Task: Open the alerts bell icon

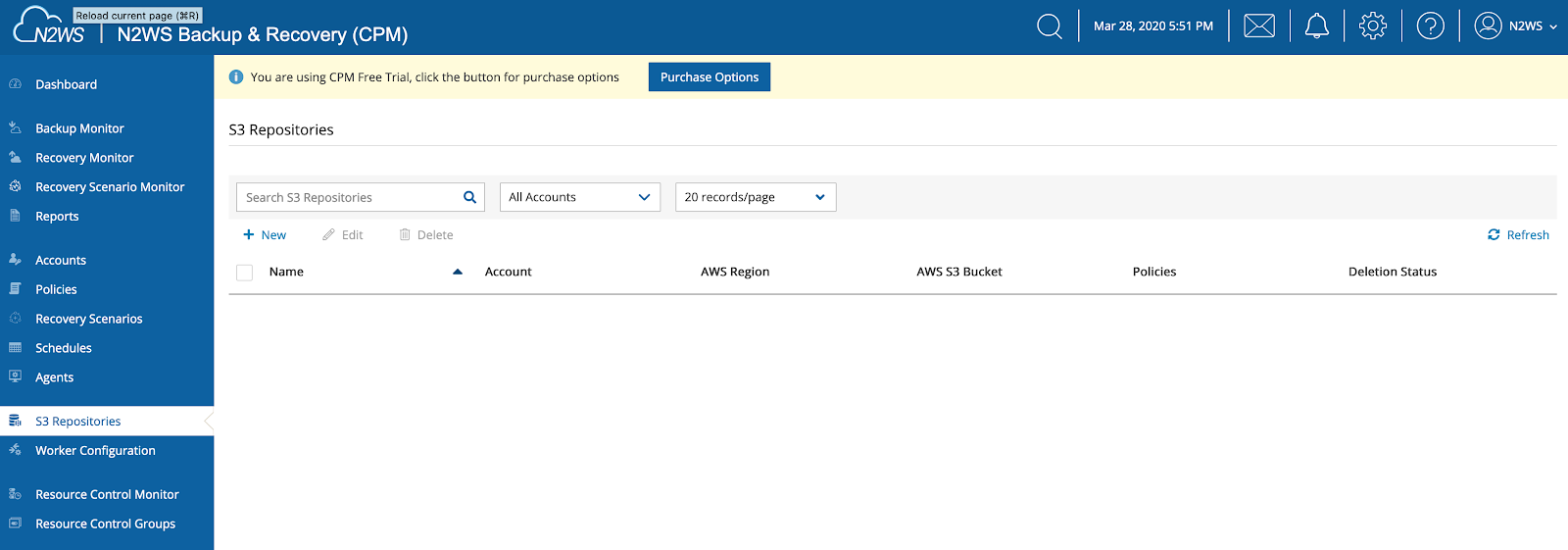Action: point(1317,26)
